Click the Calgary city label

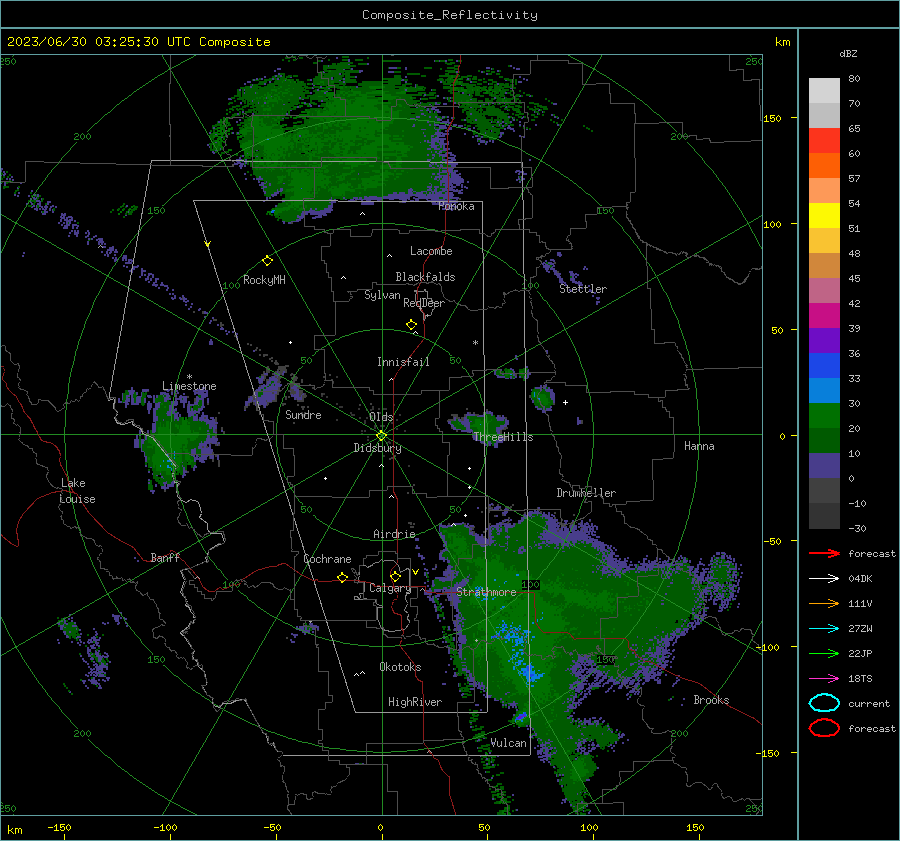tap(390, 588)
